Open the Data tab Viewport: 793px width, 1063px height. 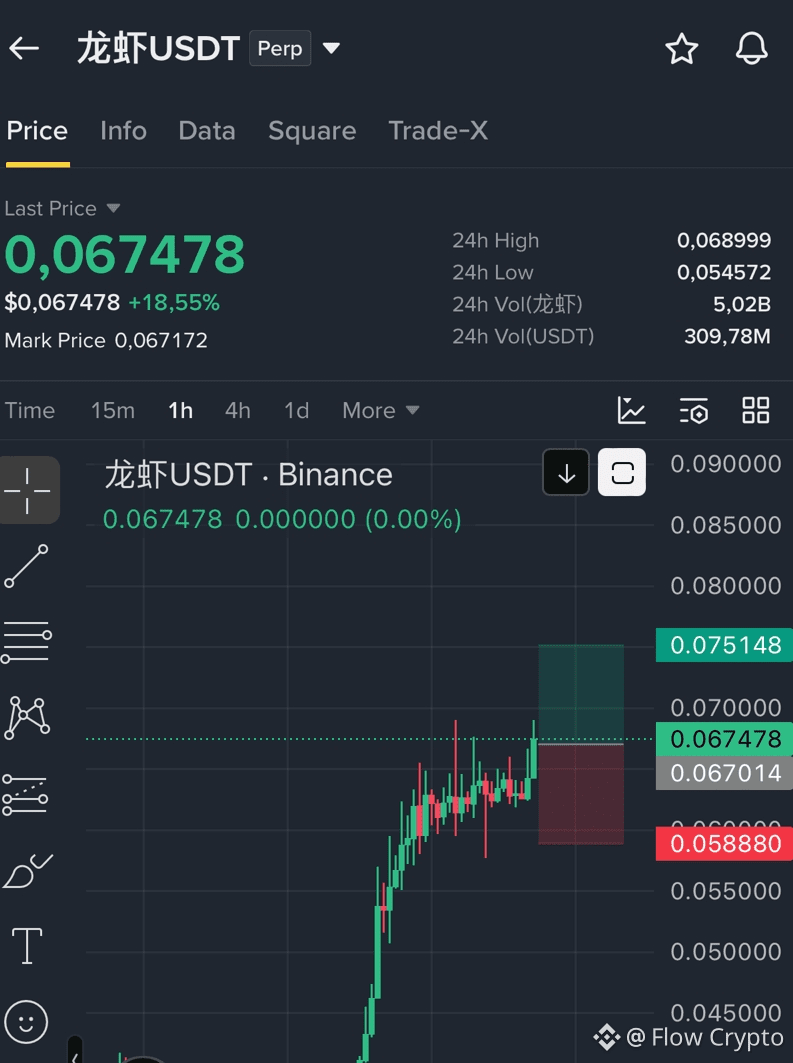207,131
